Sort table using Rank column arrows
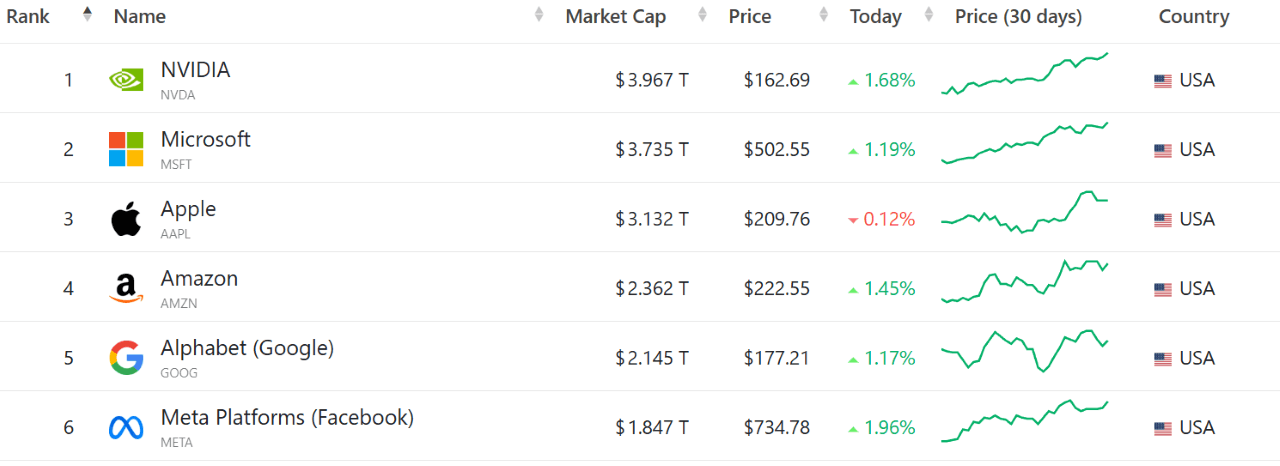Viewport: 1280px width, 466px height. click(87, 15)
